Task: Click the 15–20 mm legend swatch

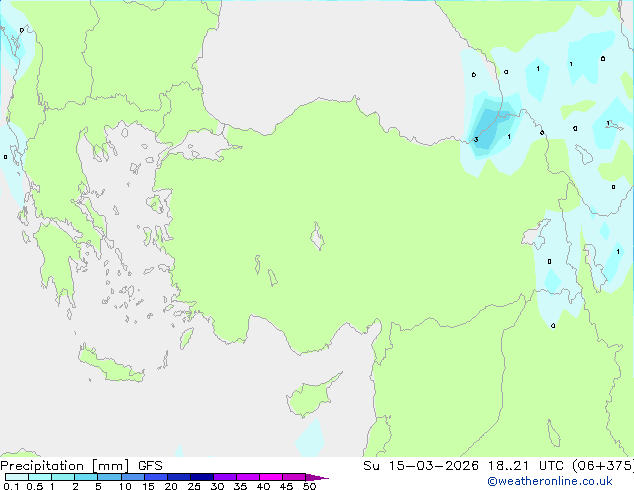Action: pyautogui.click(x=155, y=477)
